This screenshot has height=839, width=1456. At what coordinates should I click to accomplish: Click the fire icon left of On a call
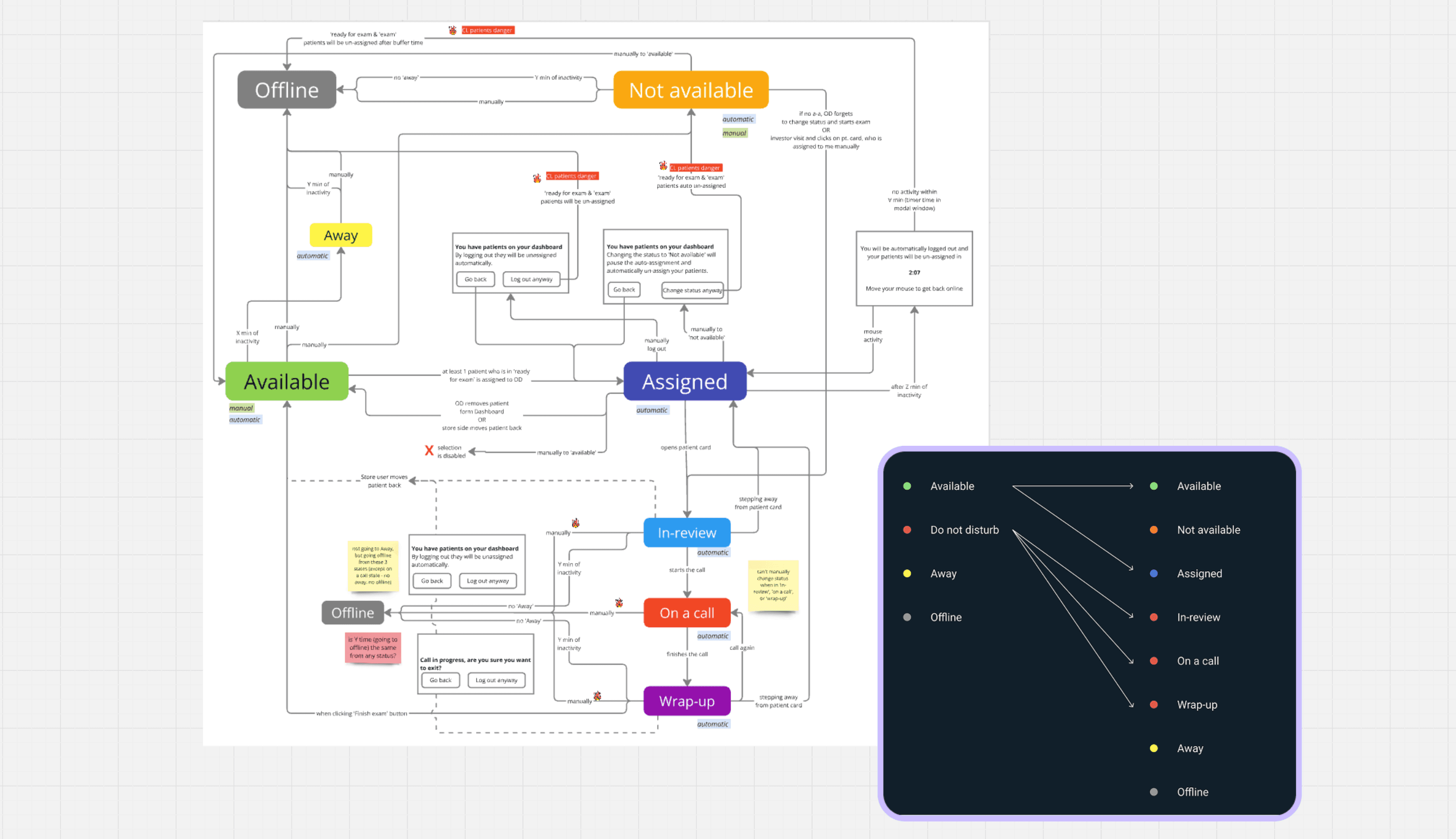[x=618, y=603]
